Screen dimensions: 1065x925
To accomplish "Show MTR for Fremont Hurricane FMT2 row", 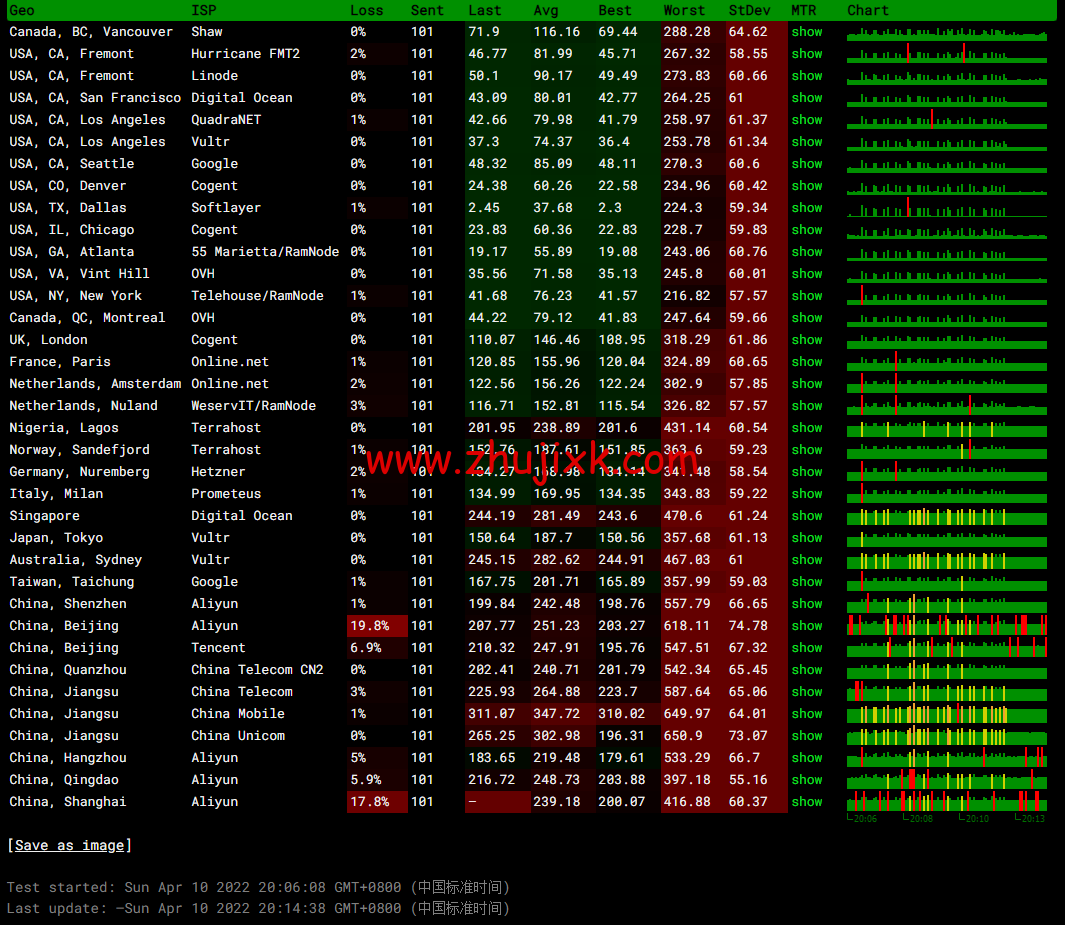I will click(806, 54).
